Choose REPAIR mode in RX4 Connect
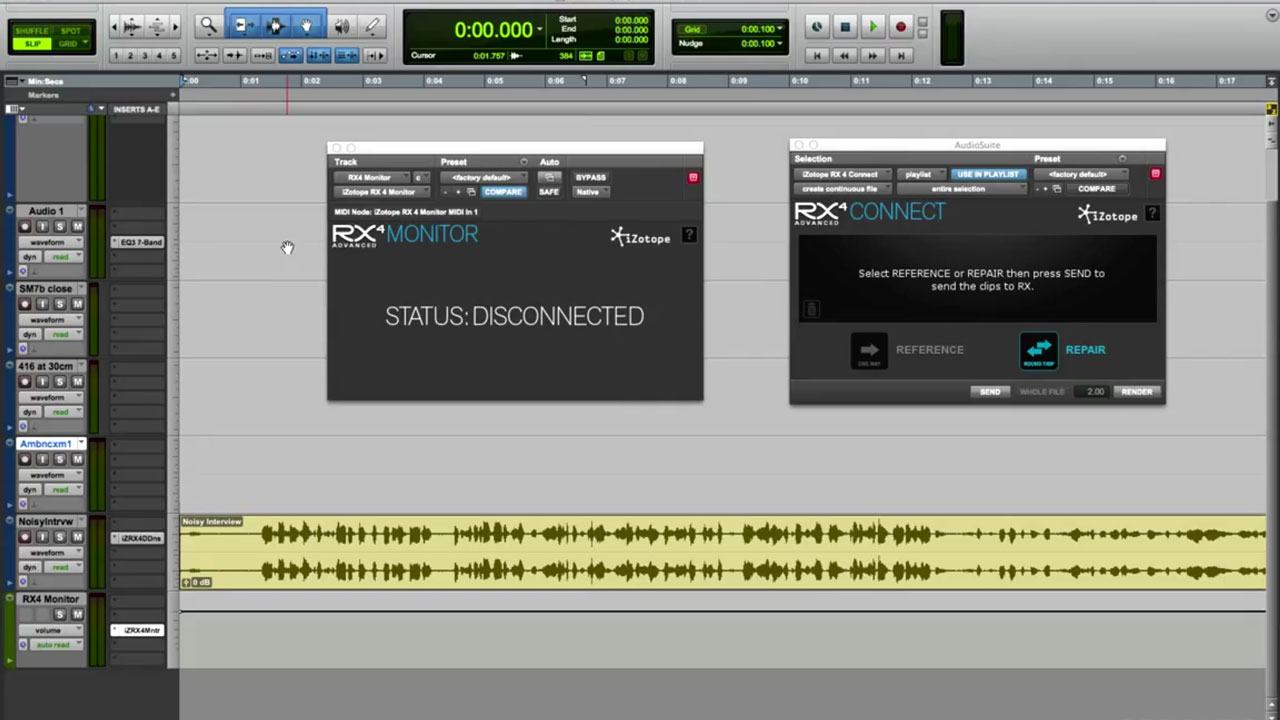Screen dimensions: 1280x720 tap(1062, 350)
